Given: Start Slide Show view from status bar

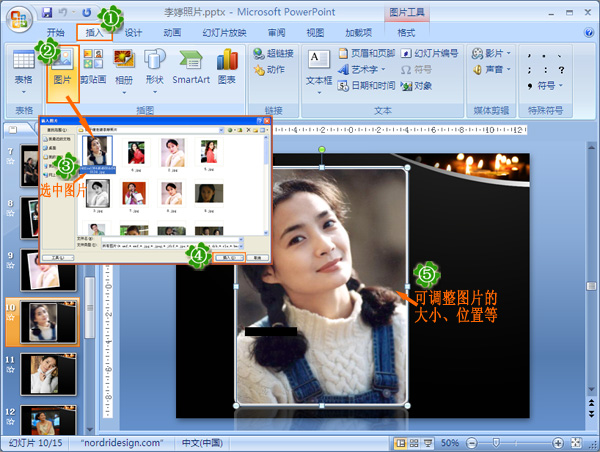Looking at the screenshot, I should pos(428,443).
